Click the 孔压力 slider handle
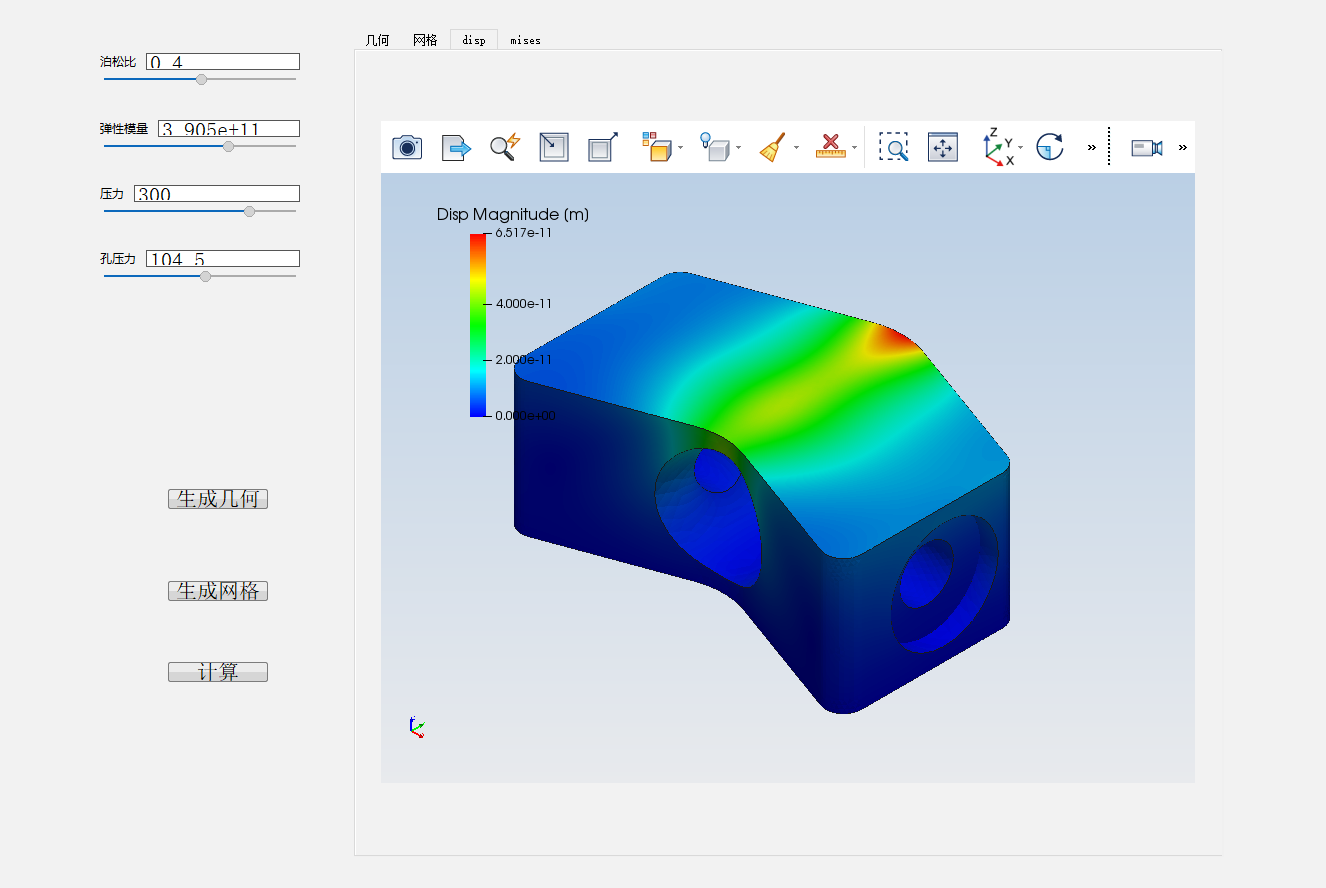1326x888 pixels. 205,276
